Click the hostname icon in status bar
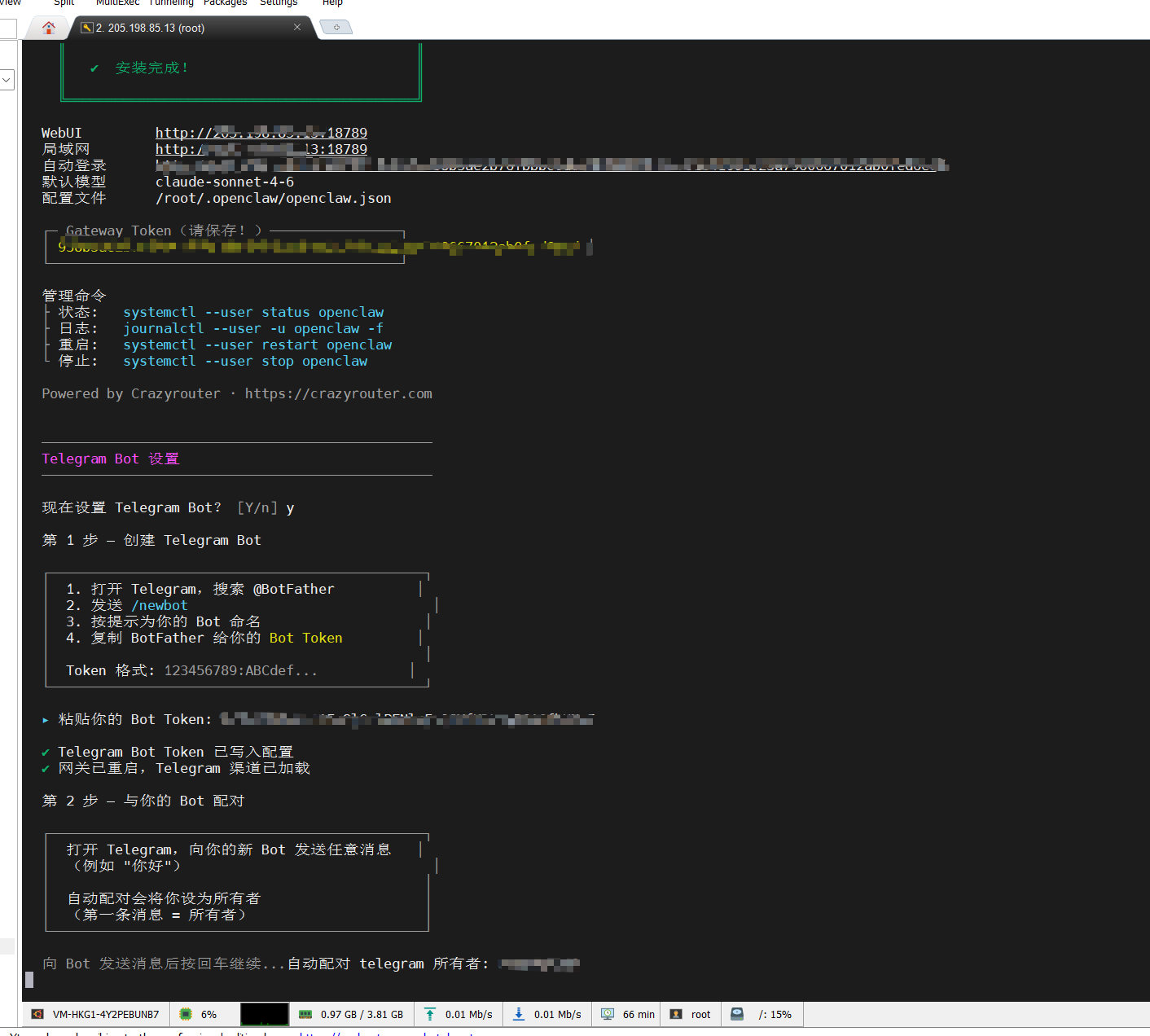Screen dimensions: 1150x1036 (37, 1014)
